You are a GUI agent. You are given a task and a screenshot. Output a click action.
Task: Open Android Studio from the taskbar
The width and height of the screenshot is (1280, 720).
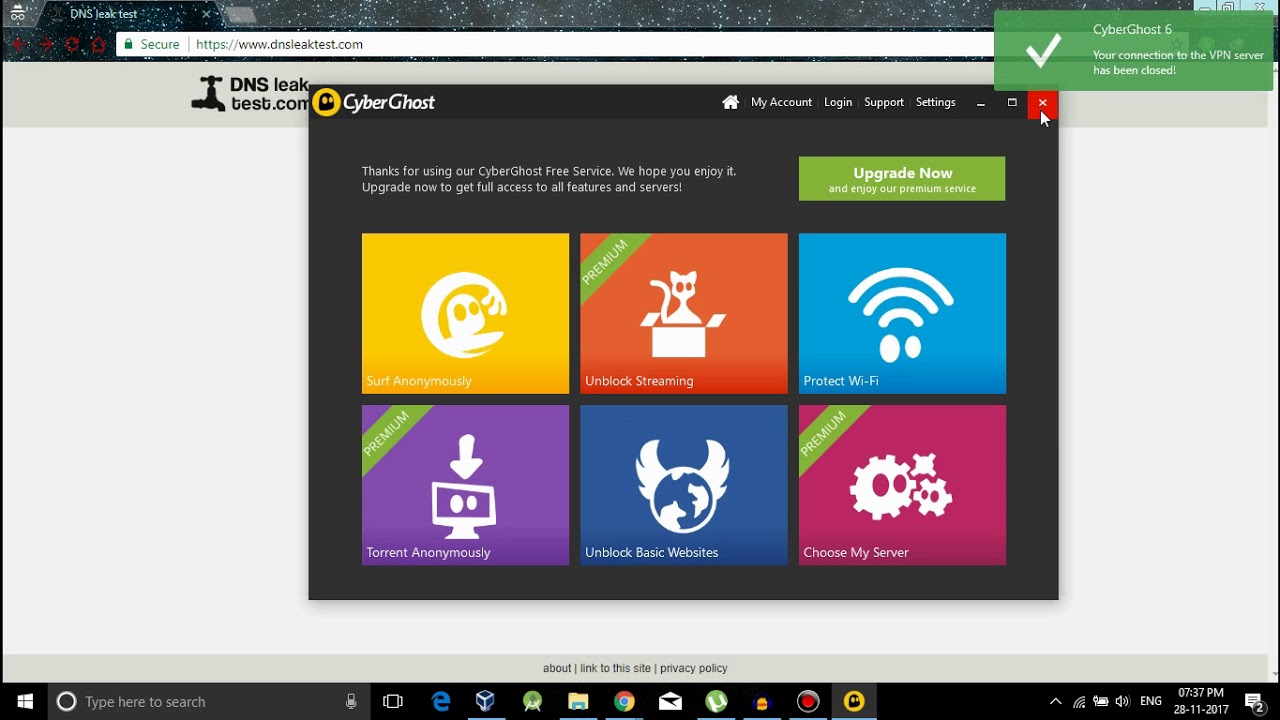[532, 702]
